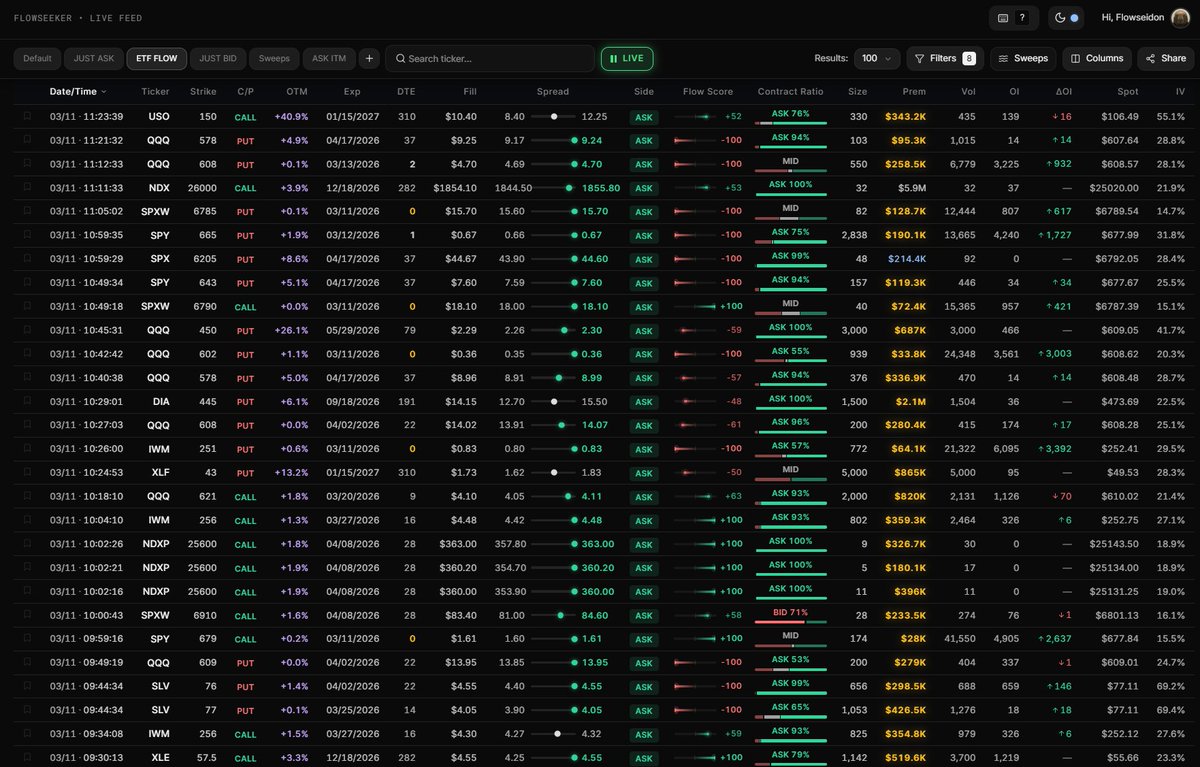Bookmark the SPY row at 10:49:34

28,282
